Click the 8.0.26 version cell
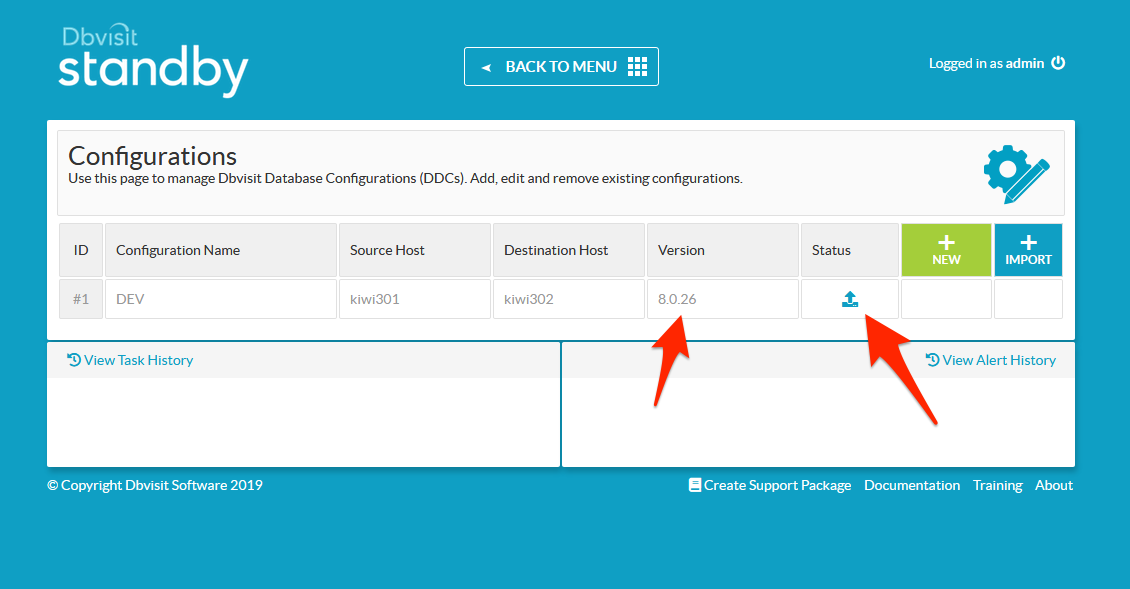The image size is (1130, 589). point(723,299)
